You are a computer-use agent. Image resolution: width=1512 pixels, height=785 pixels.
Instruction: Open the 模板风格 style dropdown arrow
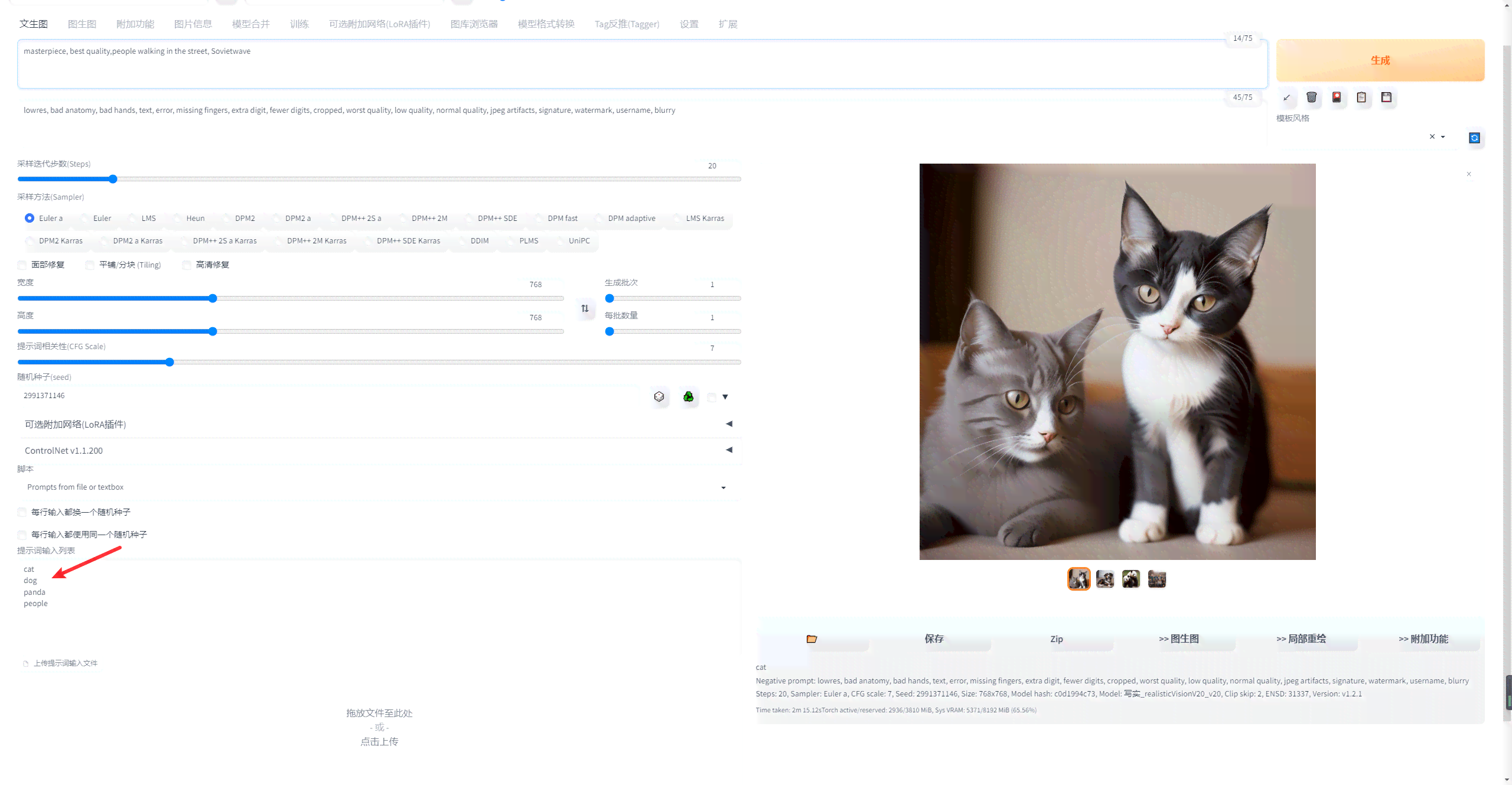[1443, 137]
